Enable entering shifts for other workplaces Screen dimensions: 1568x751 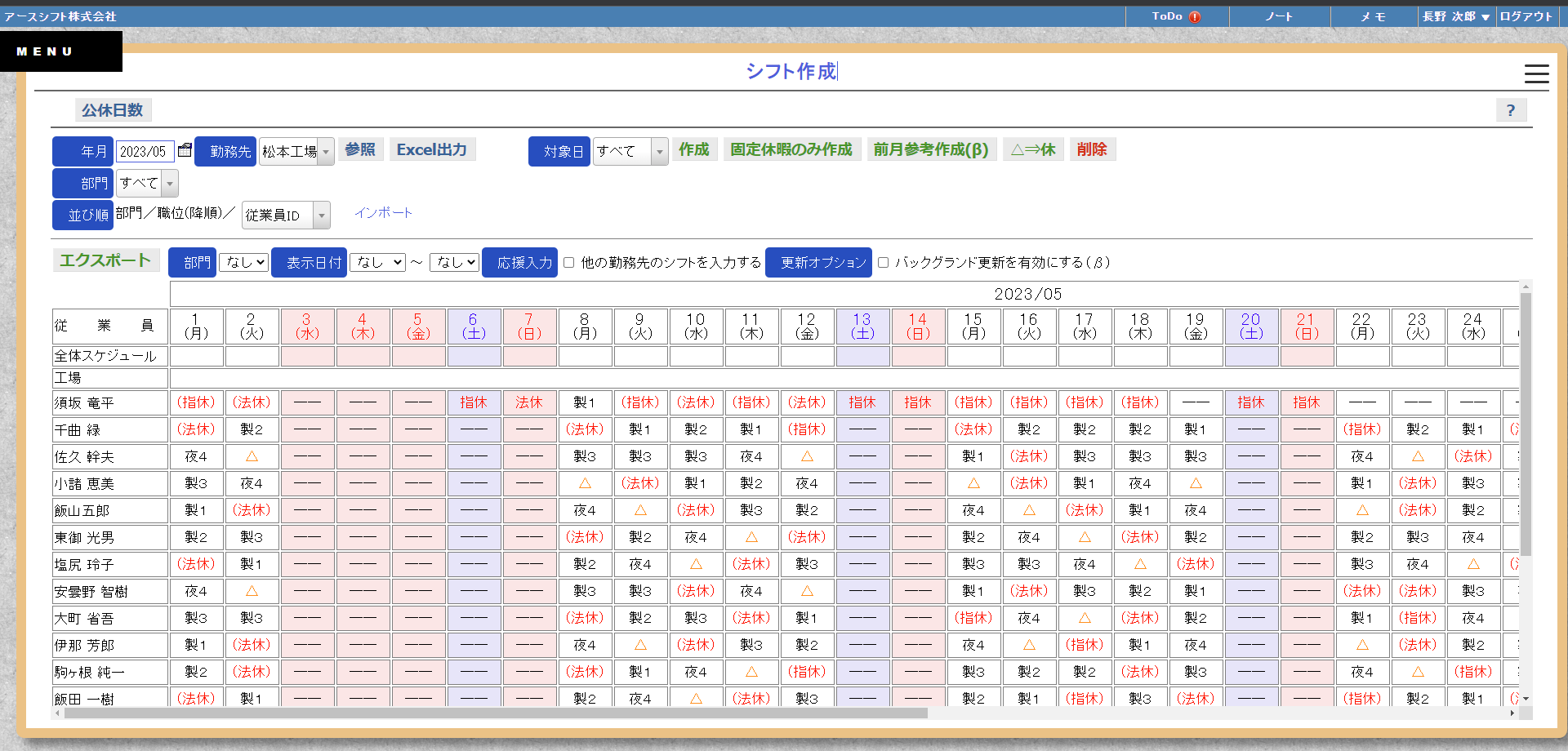coord(569,262)
